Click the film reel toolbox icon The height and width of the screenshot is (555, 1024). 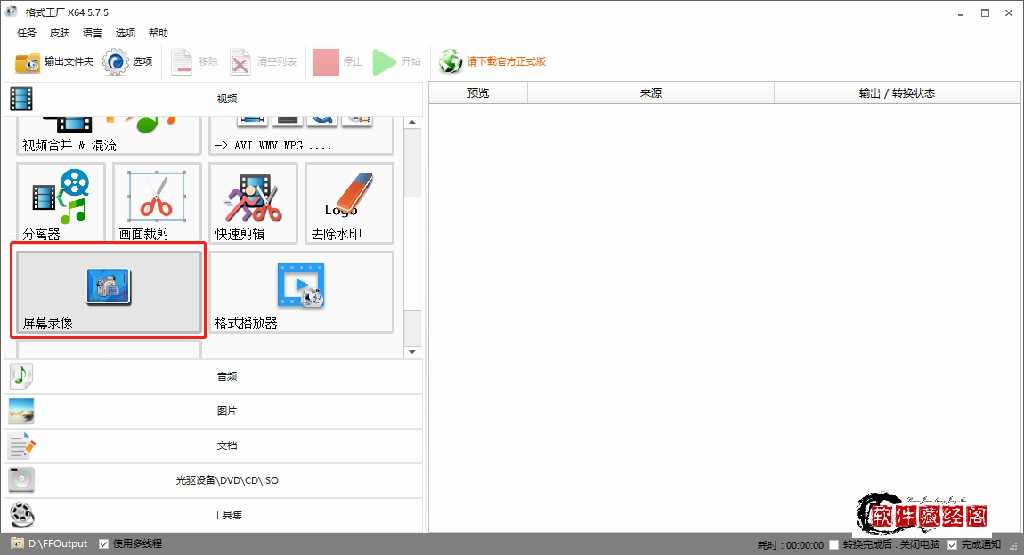(x=21, y=515)
